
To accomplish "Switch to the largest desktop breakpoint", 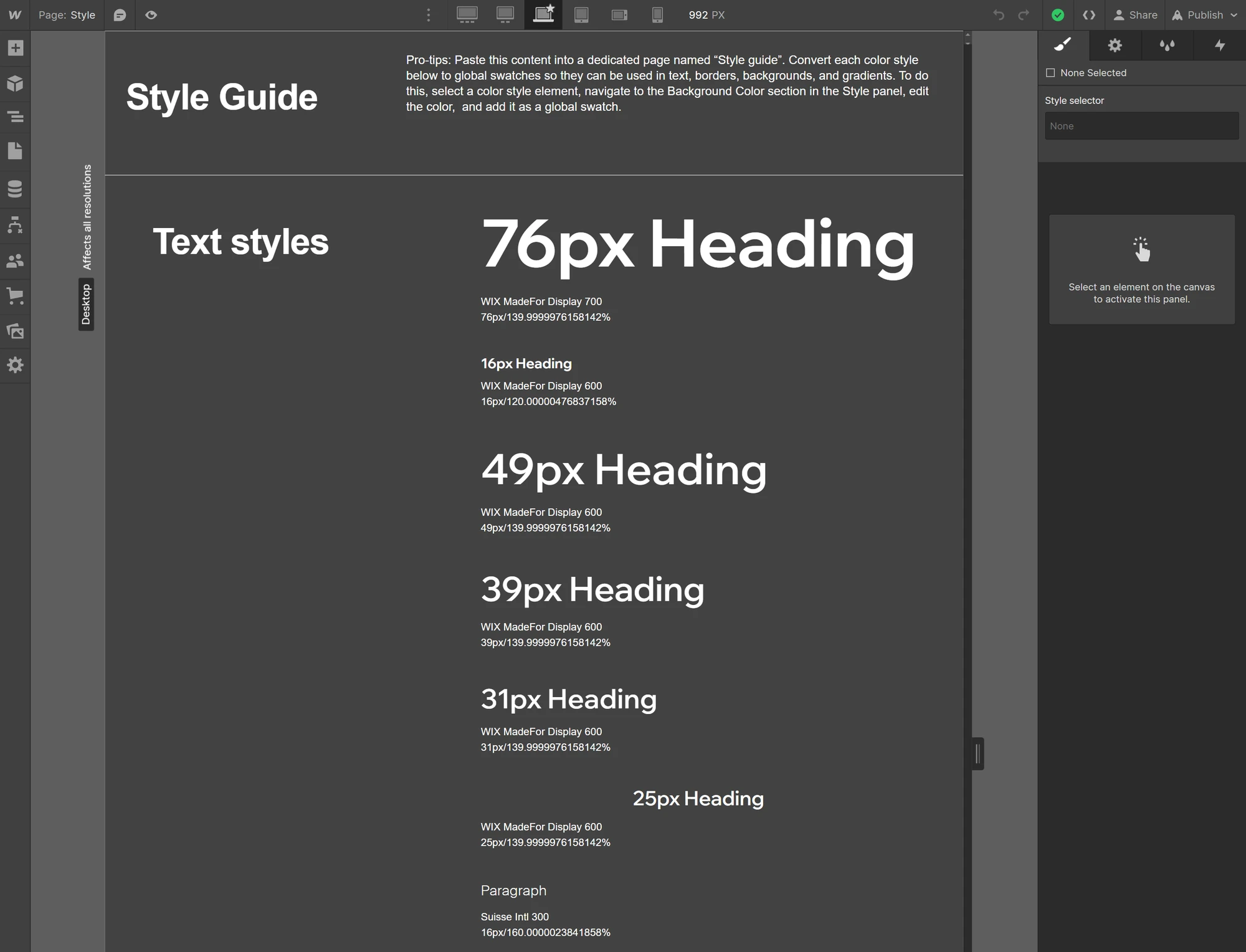I will (467, 15).
